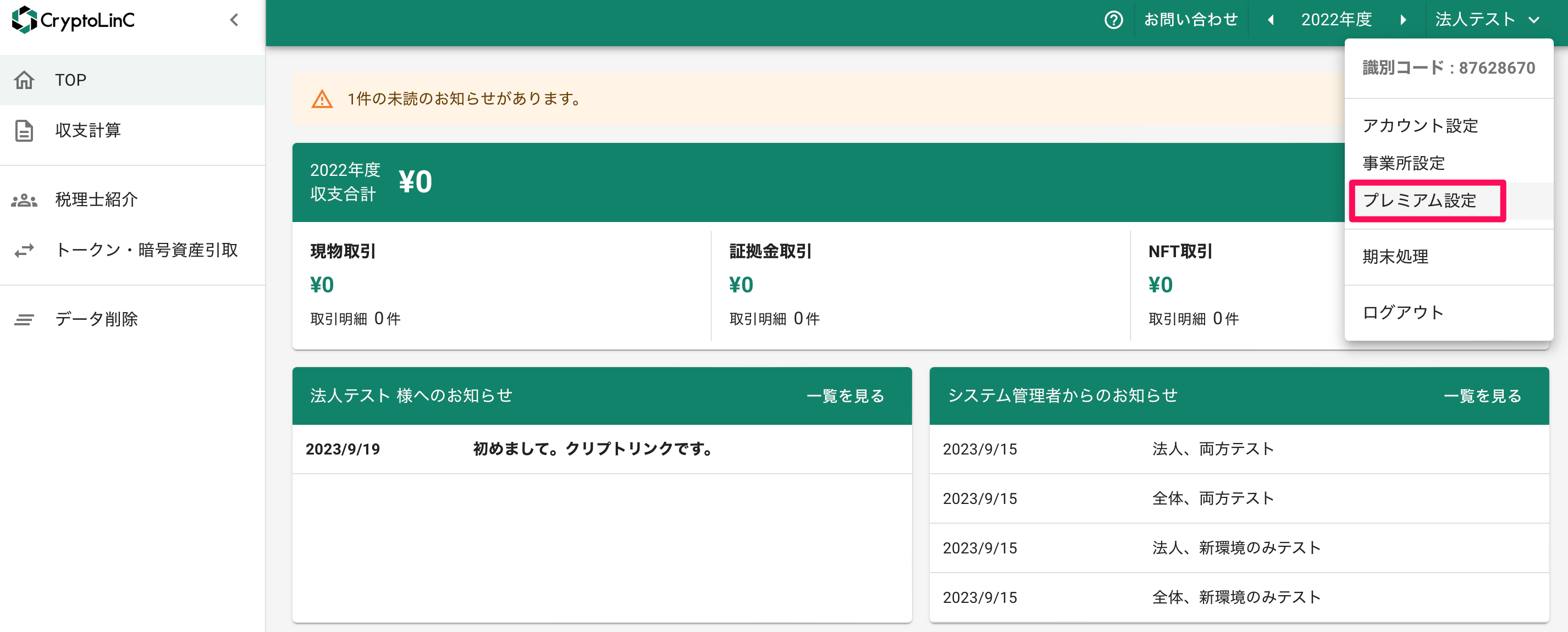
Task: Go to previous fiscal year arrow
Action: pos(1271,20)
